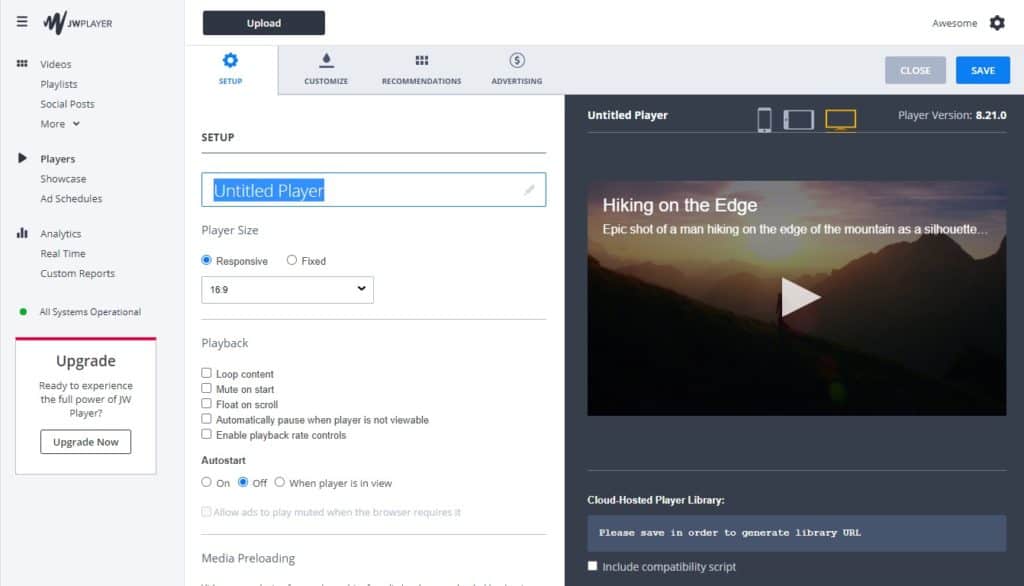Enable Loop content checkbox
Viewport: 1024px width, 586px height.
tap(206, 373)
